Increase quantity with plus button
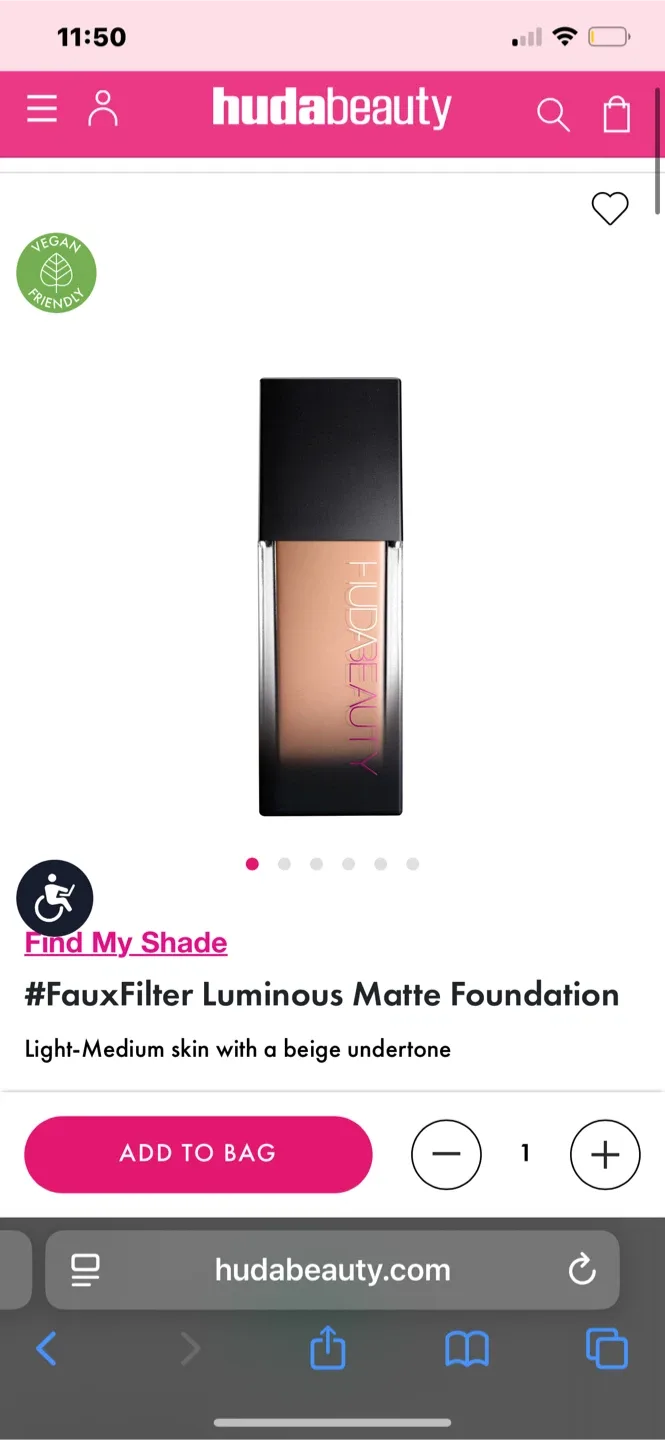Viewport: 665px width, 1440px height. click(605, 1154)
